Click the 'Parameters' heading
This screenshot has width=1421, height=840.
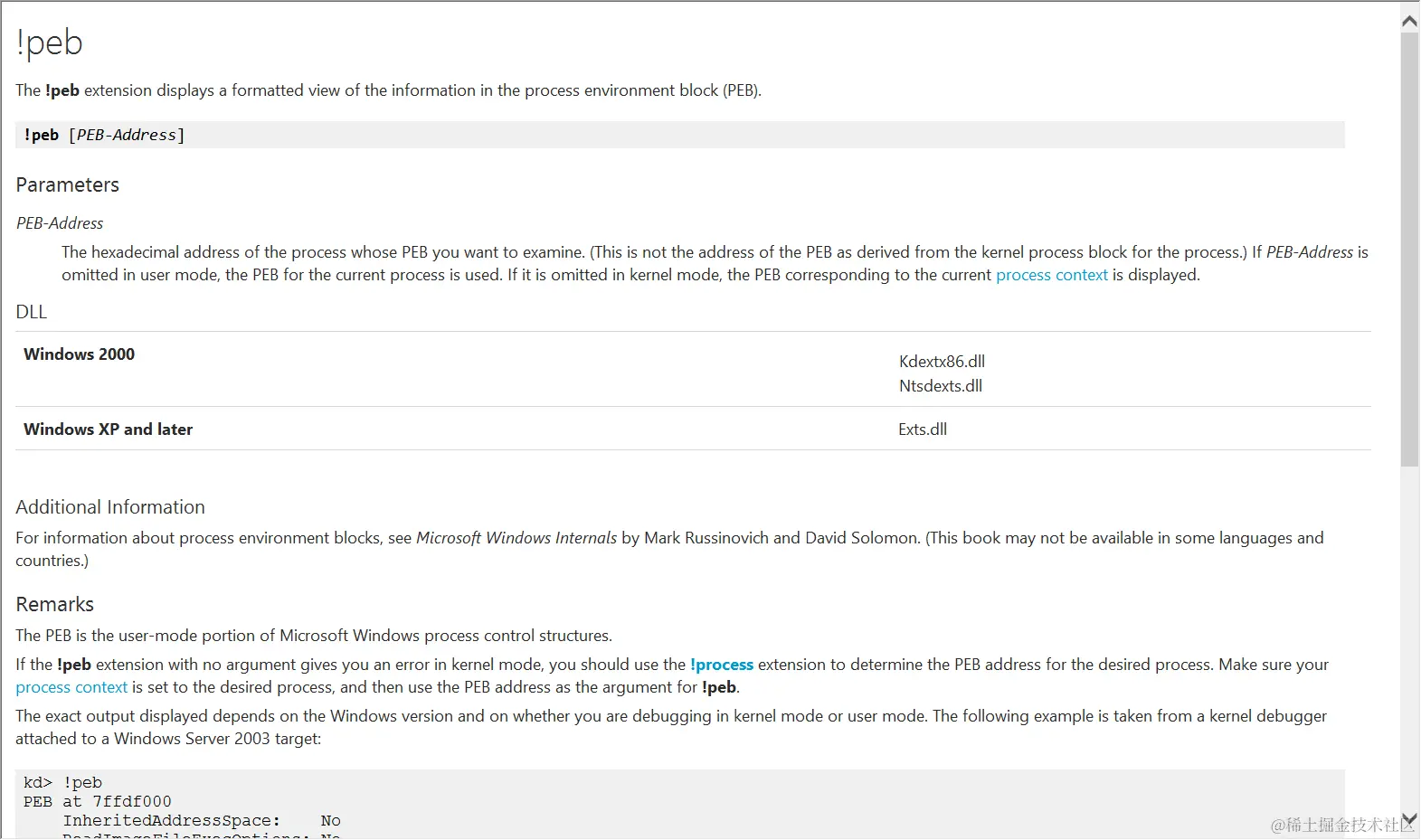68,185
